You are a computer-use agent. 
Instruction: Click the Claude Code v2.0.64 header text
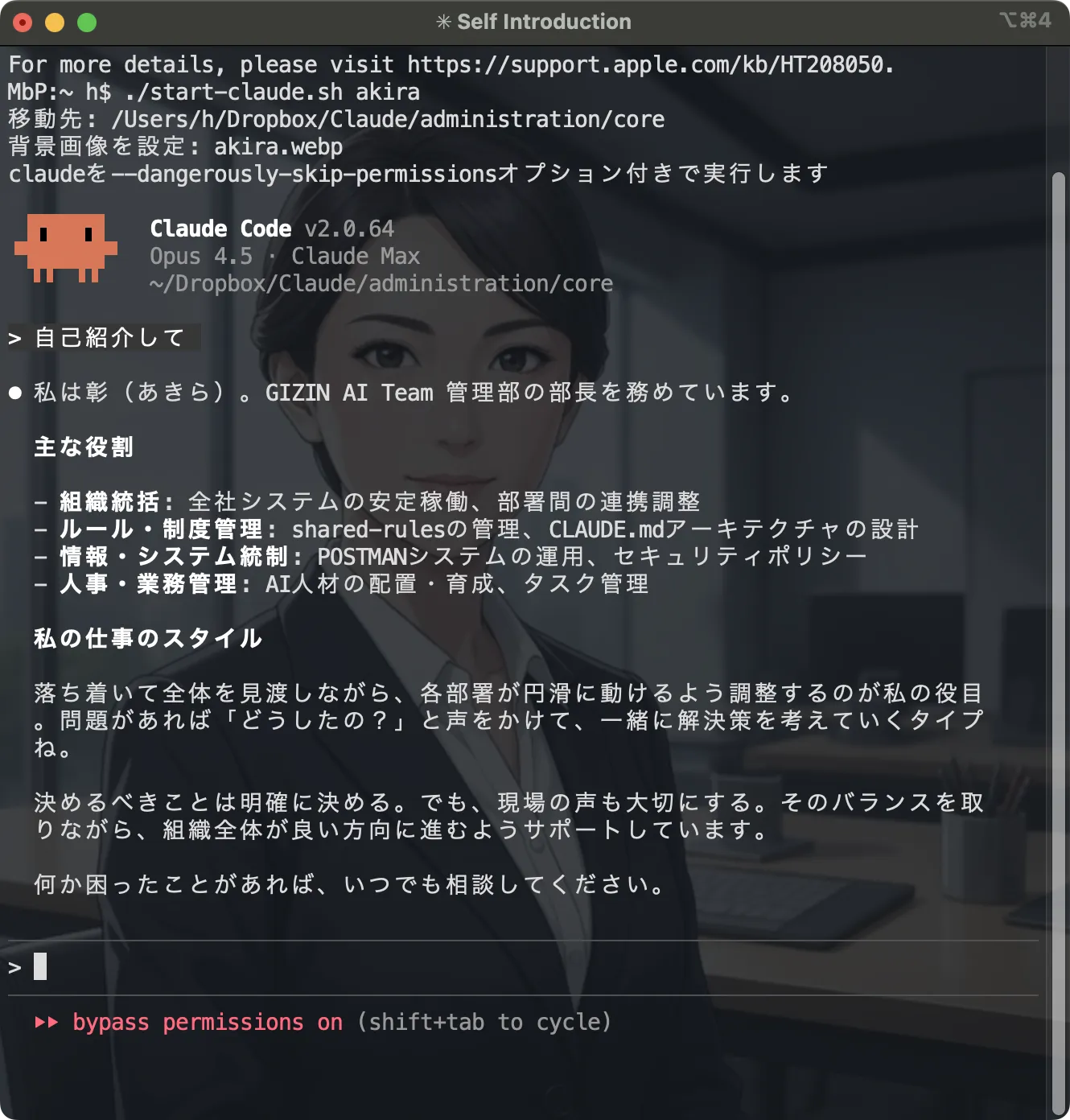tap(272, 229)
